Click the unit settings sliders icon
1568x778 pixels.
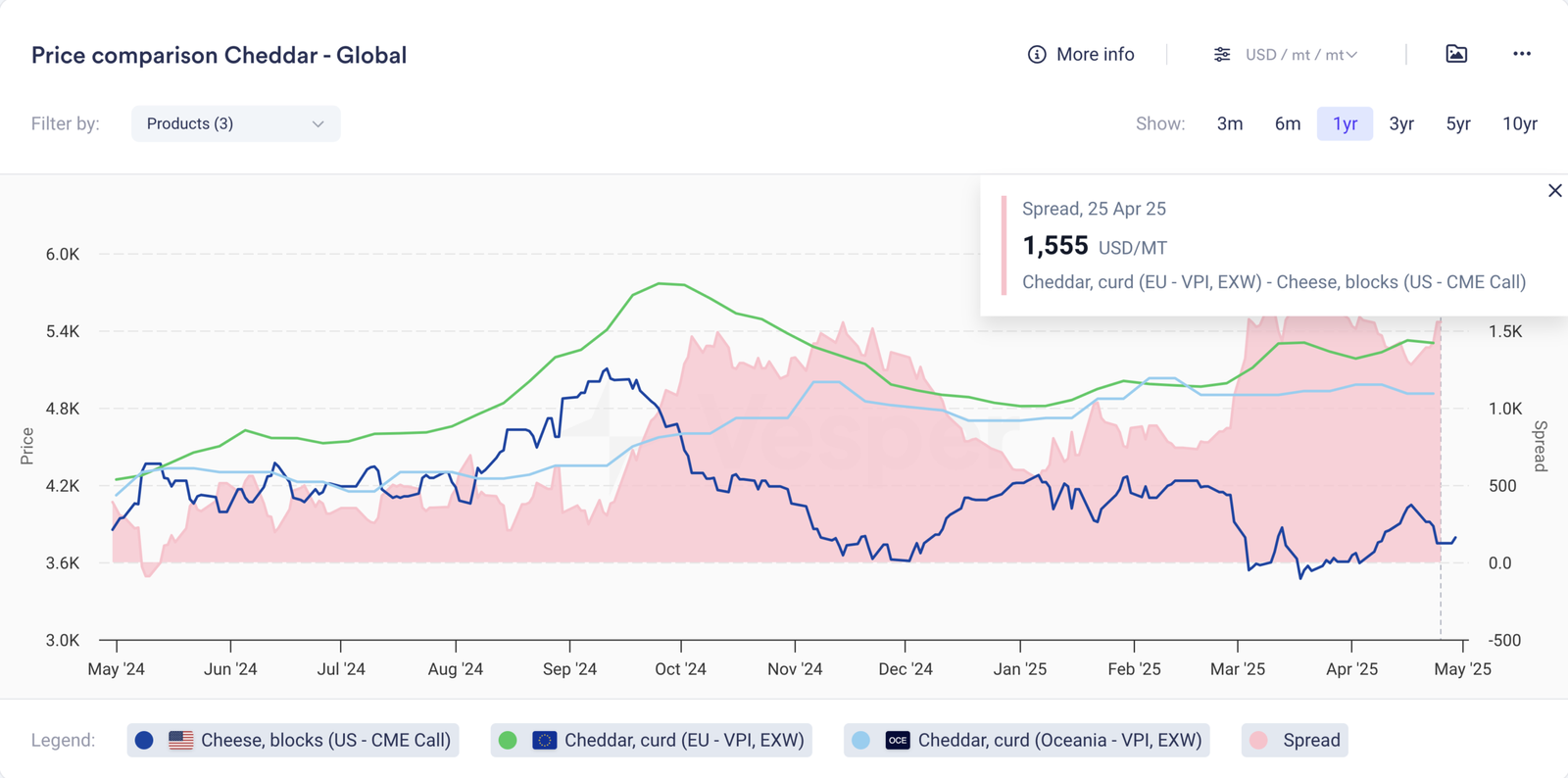click(x=1222, y=55)
